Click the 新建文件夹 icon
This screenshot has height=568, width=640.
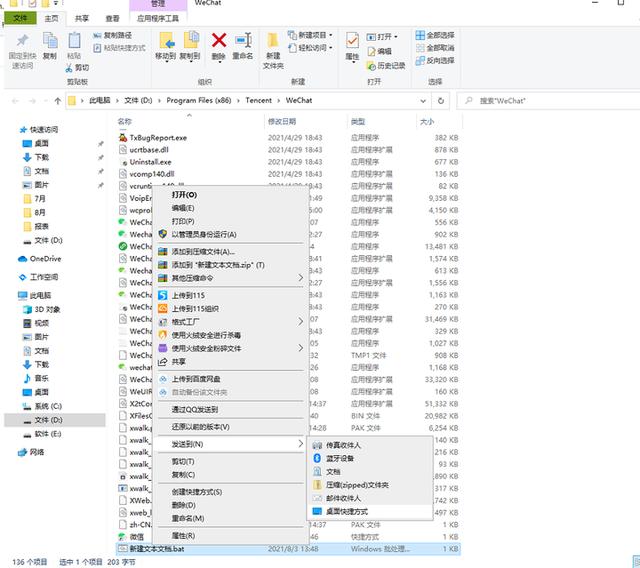click(x=273, y=40)
